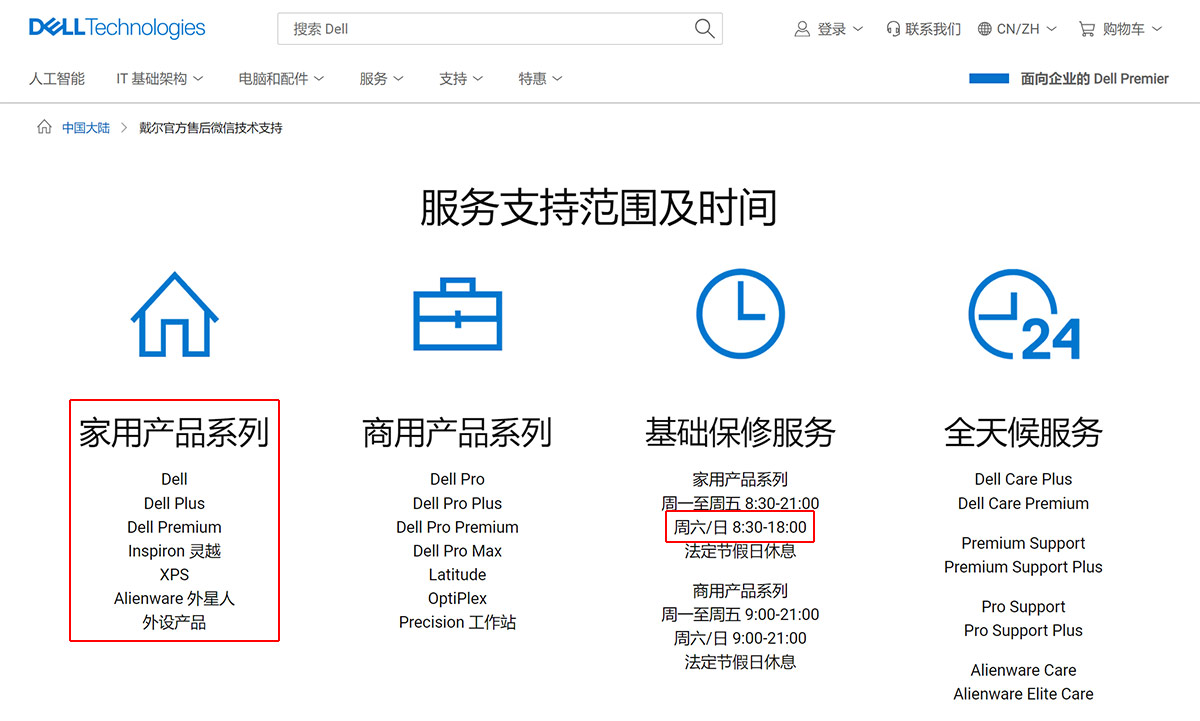
Task: Click the blue Dell Premier bar icon
Action: [x=989, y=78]
